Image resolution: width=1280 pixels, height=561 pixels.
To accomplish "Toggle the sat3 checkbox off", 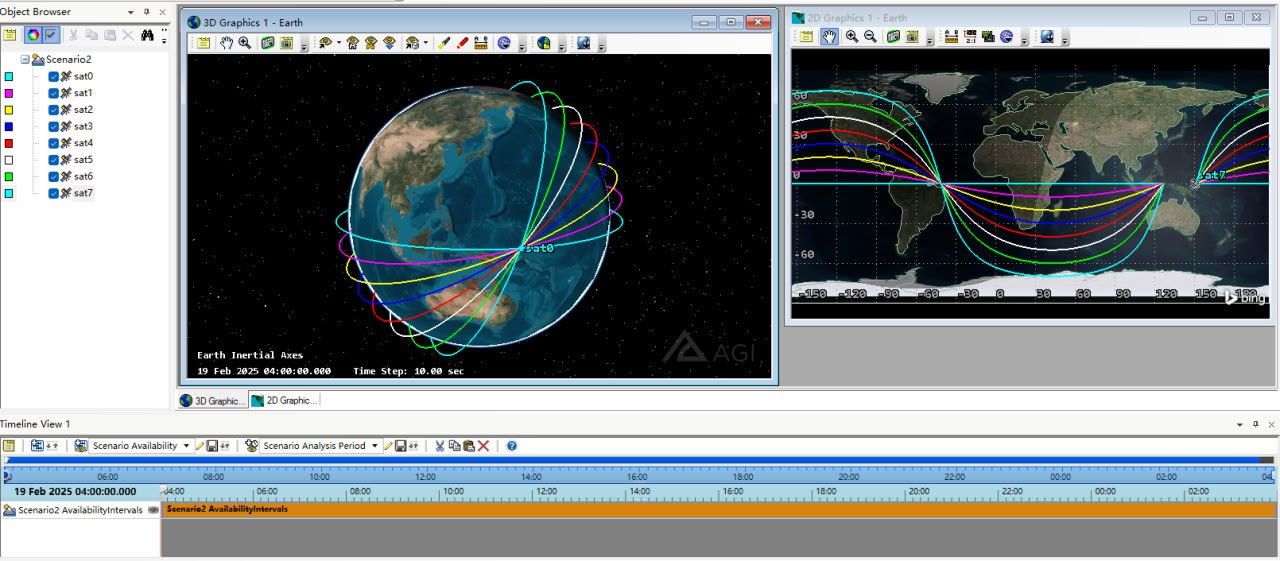I will pyautogui.click(x=54, y=126).
